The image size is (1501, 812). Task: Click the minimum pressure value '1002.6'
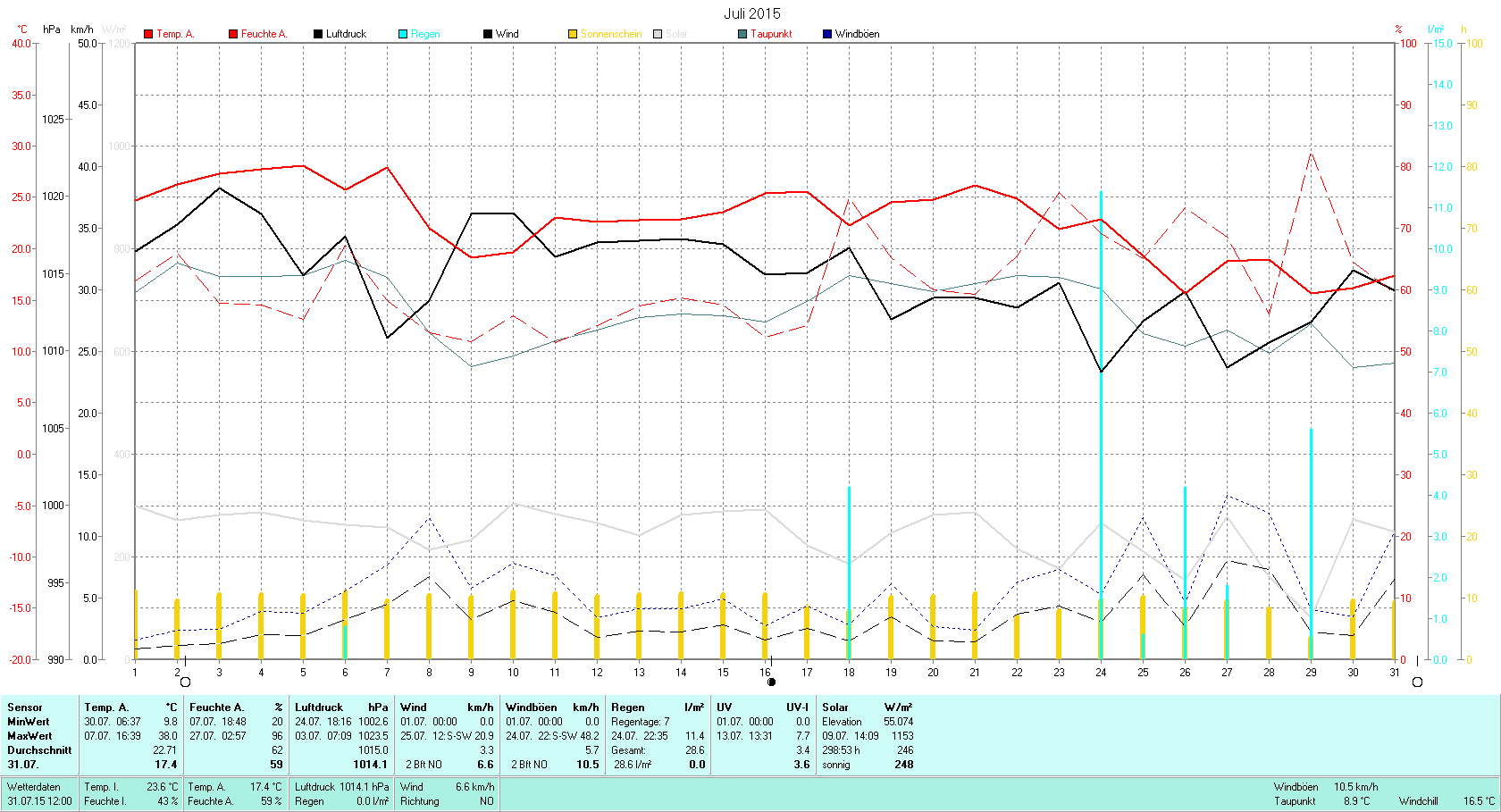(373, 722)
